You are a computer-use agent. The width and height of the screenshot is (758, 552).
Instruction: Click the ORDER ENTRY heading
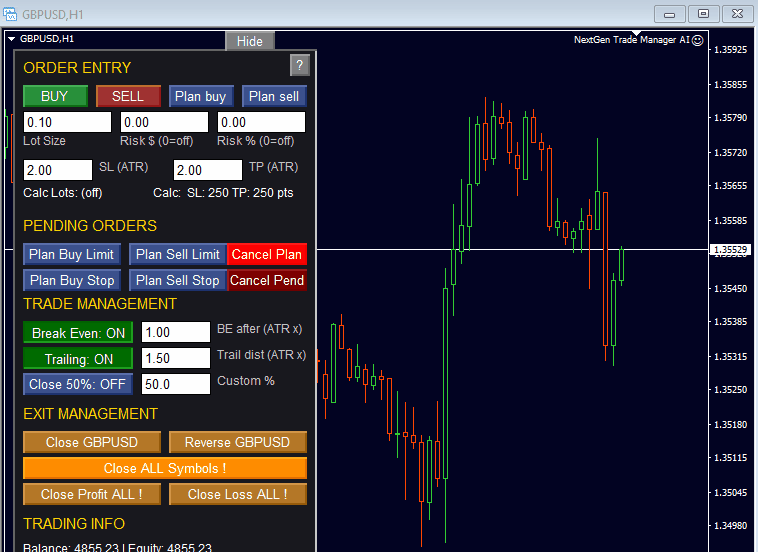(x=77, y=68)
